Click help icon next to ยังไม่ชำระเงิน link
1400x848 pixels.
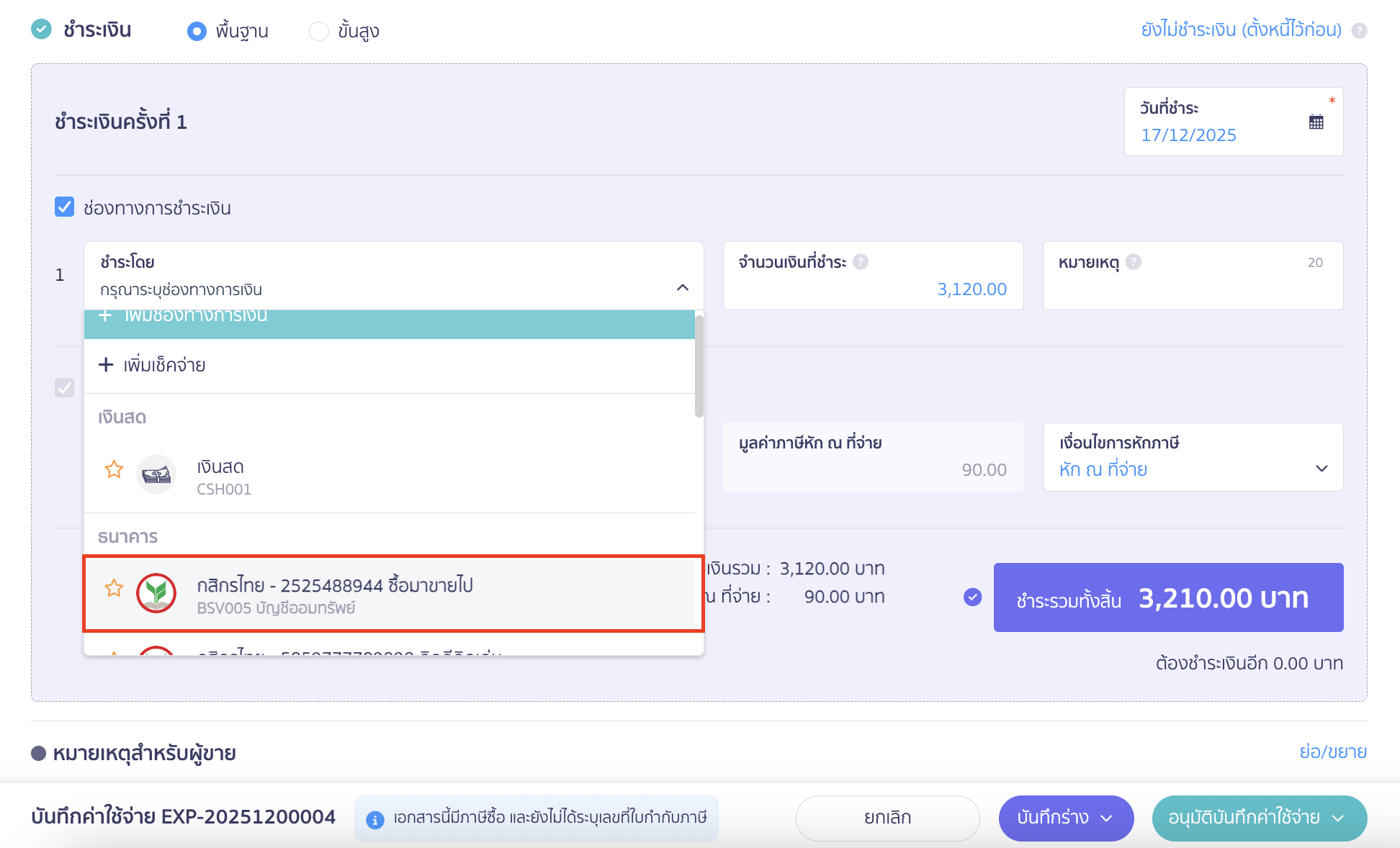[1359, 31]
